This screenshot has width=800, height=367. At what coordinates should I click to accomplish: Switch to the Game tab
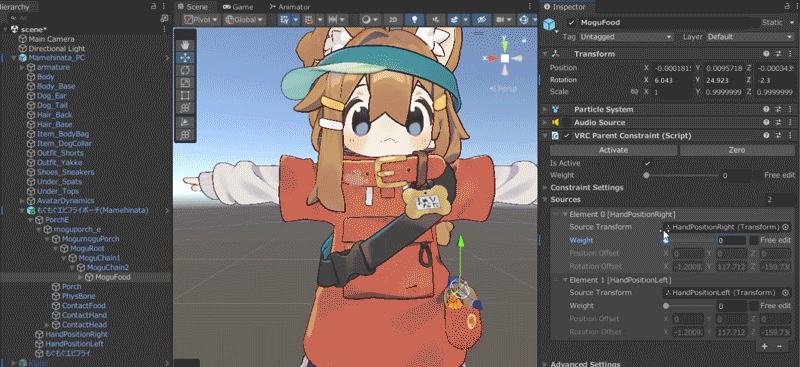[x=239, y=7]
